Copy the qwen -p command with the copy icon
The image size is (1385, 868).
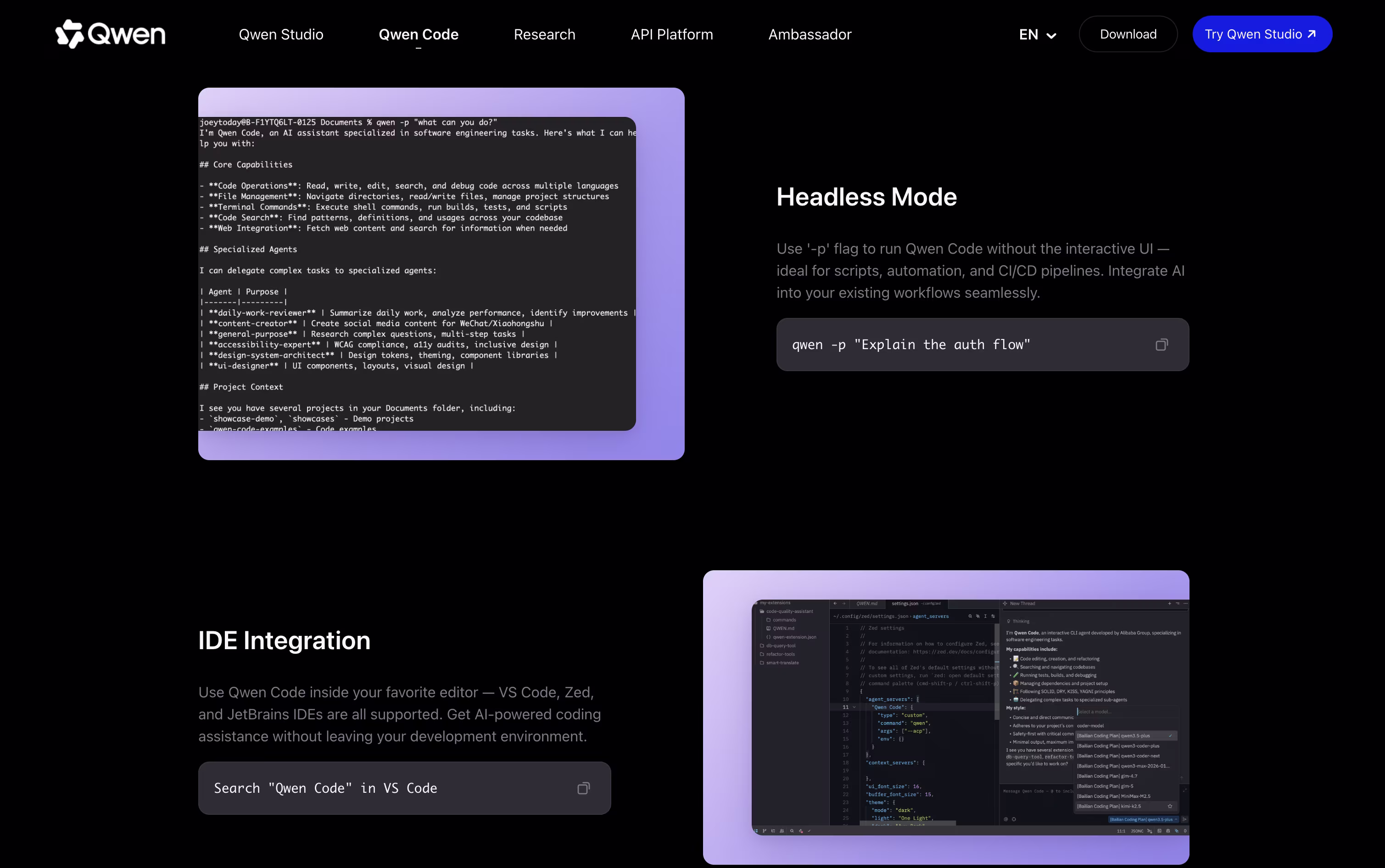tap(1161, 345)
